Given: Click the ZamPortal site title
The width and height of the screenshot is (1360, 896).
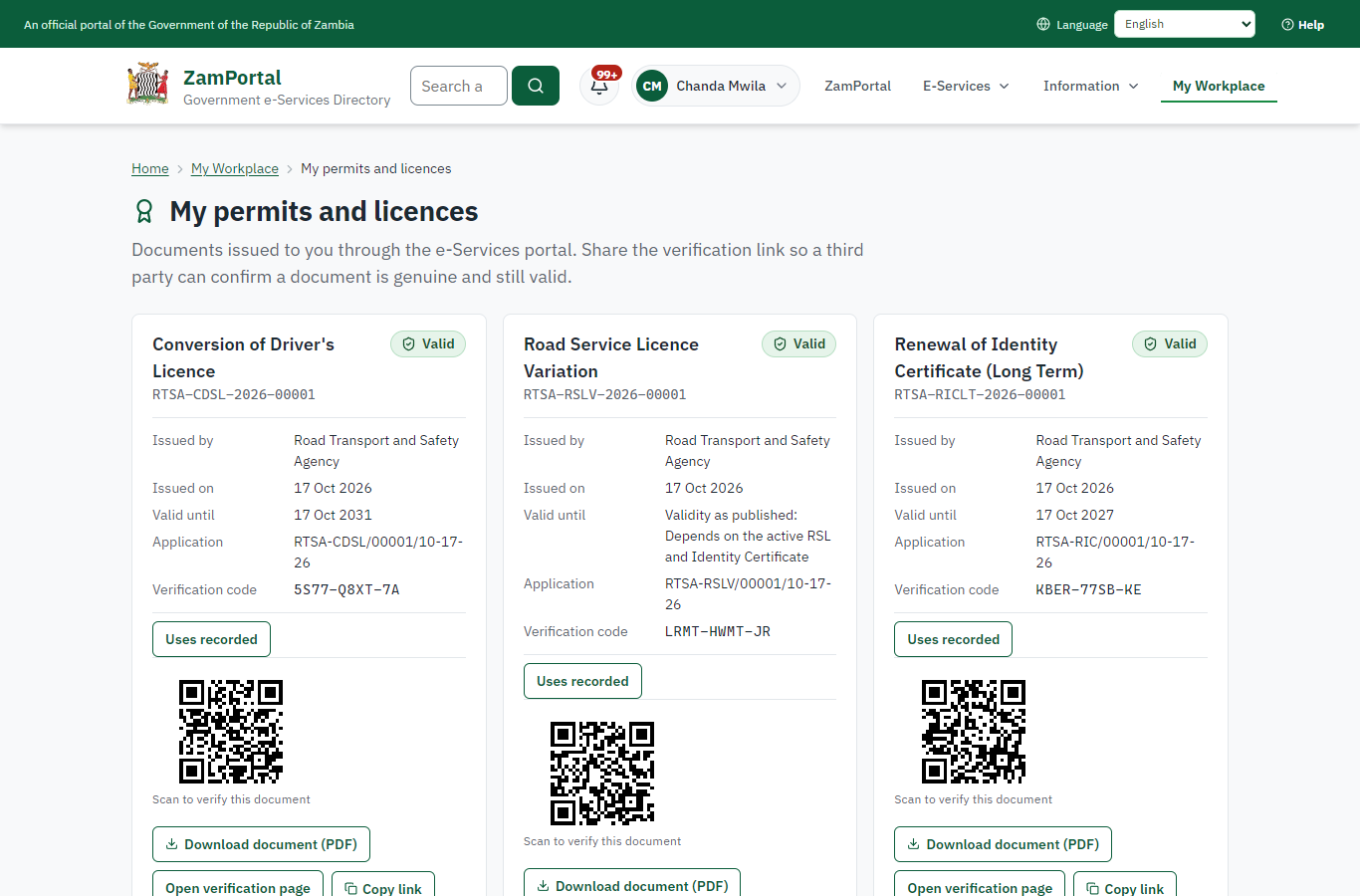Looking at the screenshot, I should click(232, 78).
